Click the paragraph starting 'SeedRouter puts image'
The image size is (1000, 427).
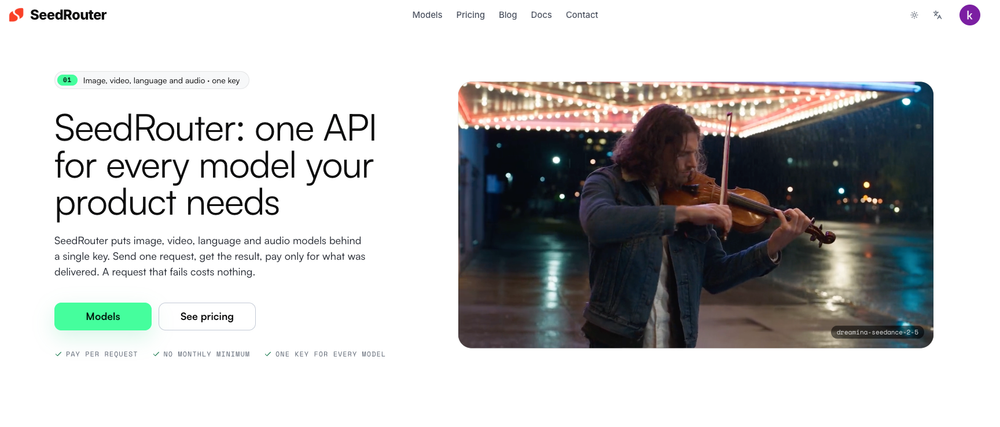click(x=210, y=256)
